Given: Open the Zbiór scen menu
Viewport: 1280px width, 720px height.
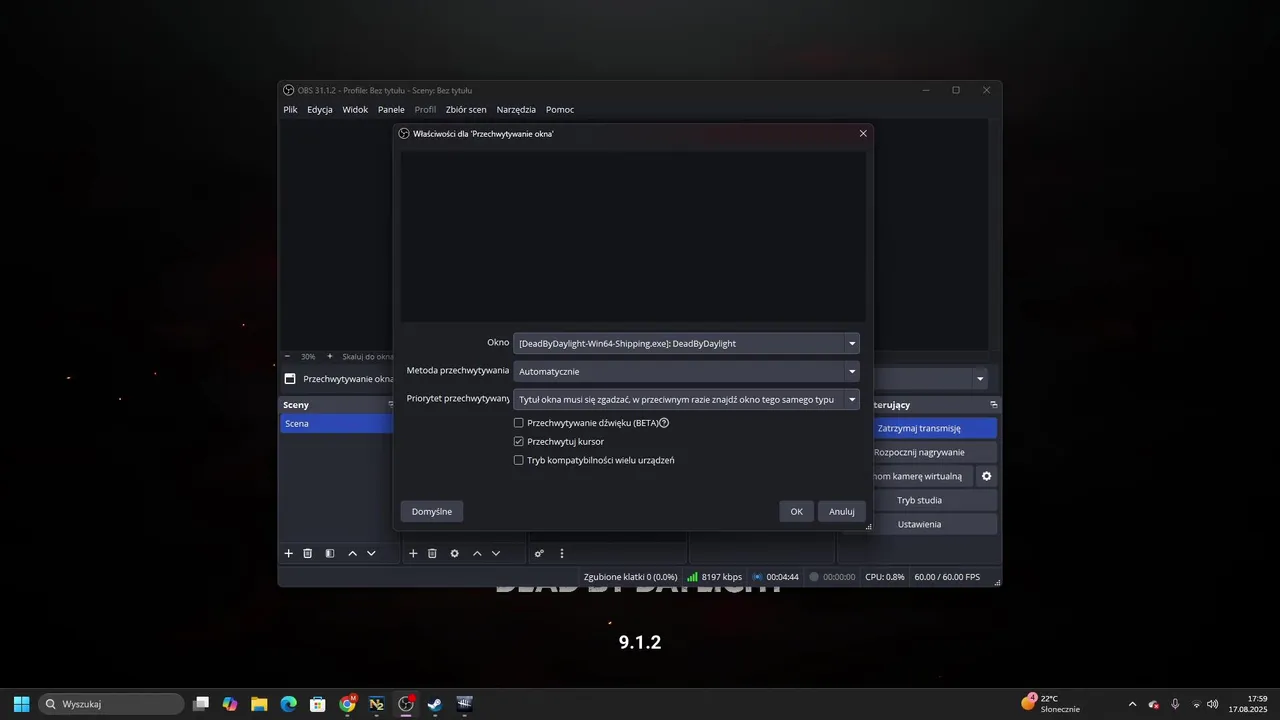Looking at the screenshot, I should tap(466, 109).
